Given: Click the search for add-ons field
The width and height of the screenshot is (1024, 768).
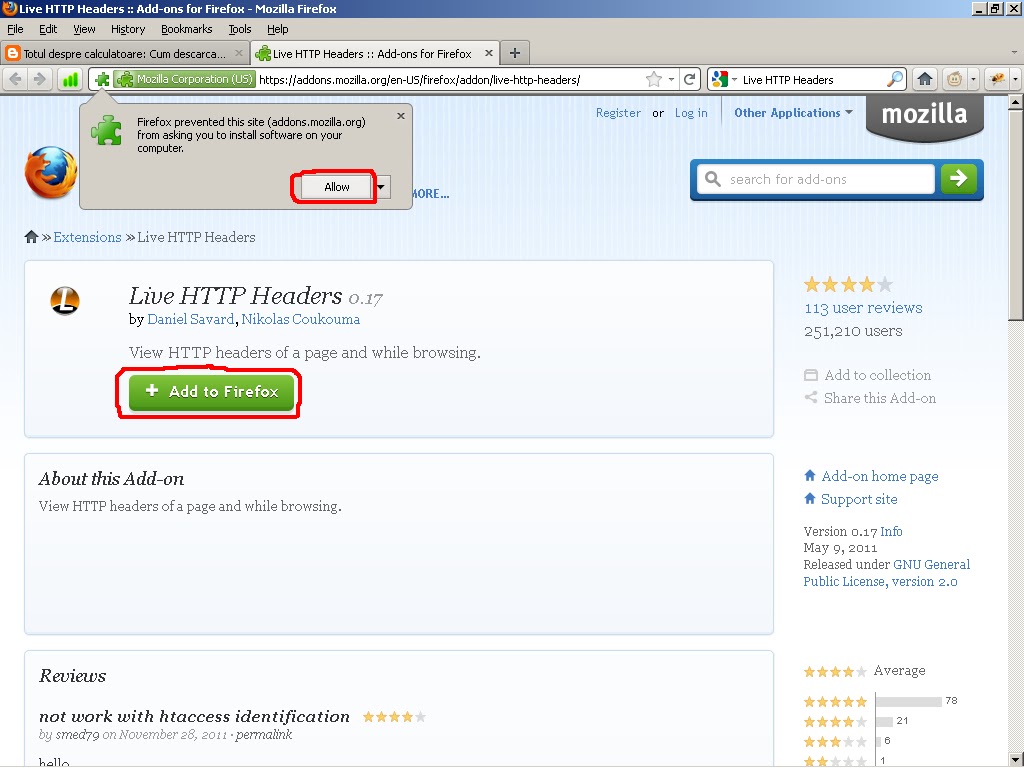Looking at the screenshot, I should (x=816, y=179).
